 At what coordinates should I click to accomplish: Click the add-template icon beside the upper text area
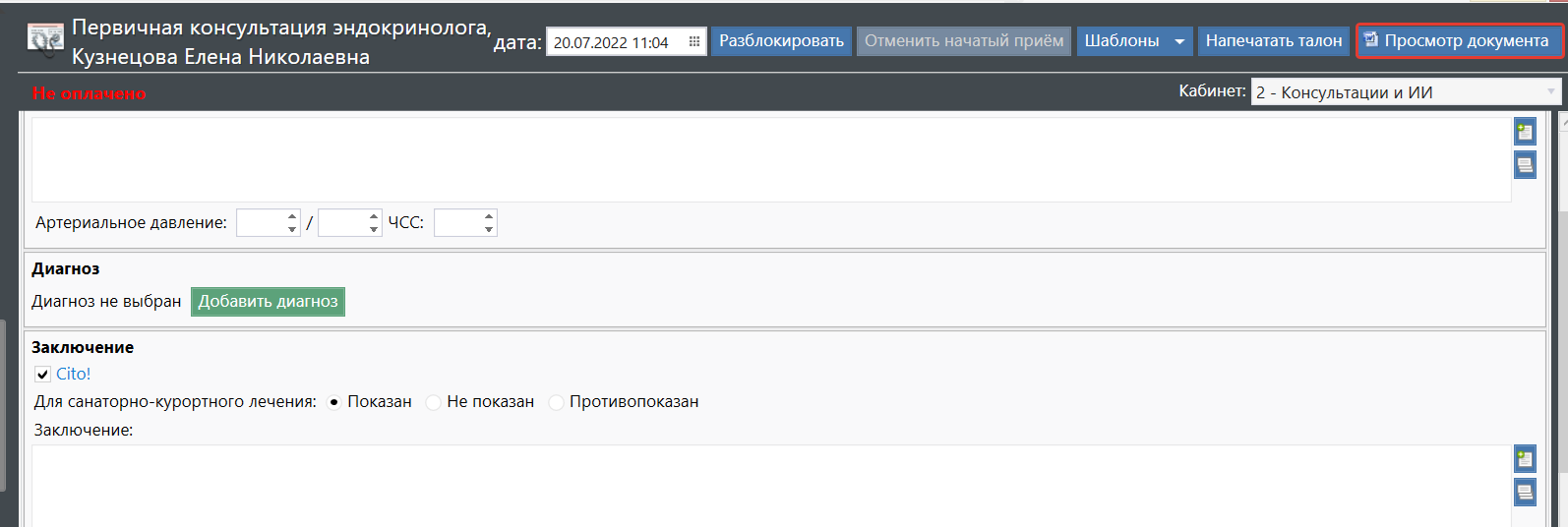[x=1525, y=132]
